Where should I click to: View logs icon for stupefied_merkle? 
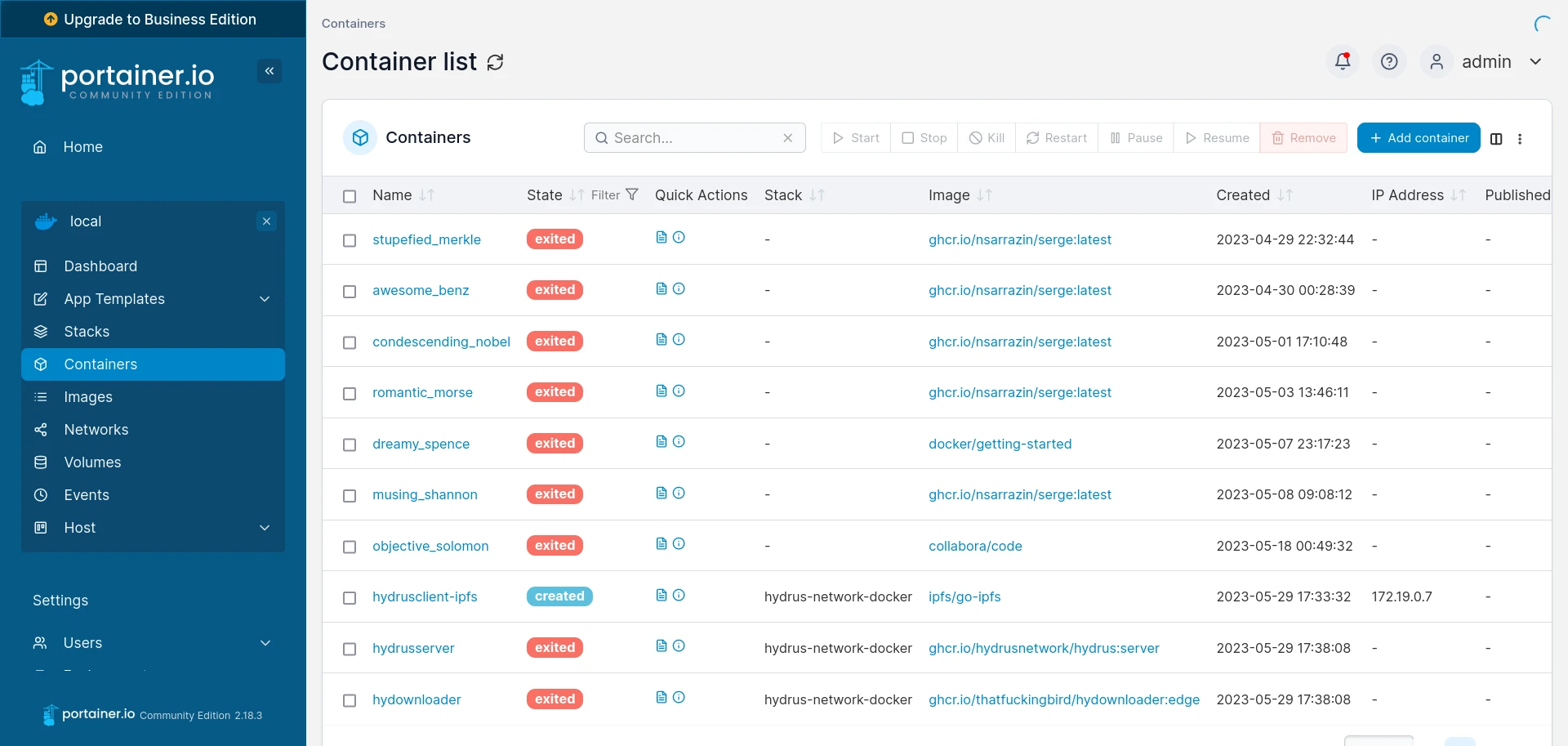[x=661, y=238]
